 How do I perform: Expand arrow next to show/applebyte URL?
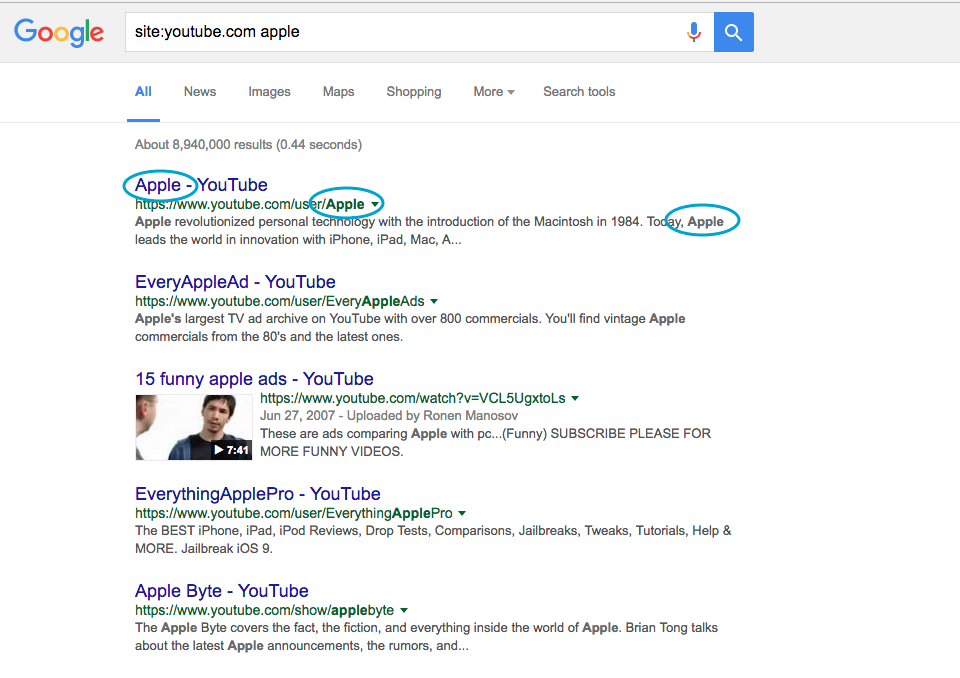[404, 611]
